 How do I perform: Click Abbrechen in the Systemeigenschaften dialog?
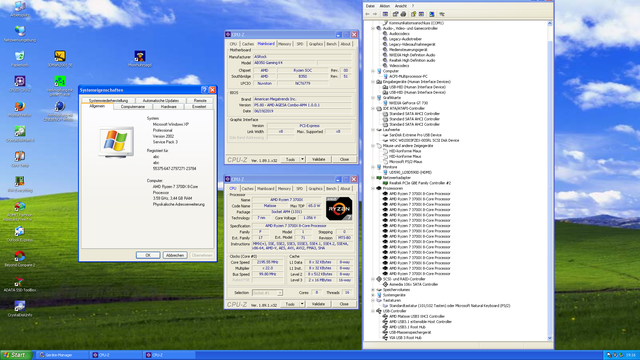tap(175, 255)
